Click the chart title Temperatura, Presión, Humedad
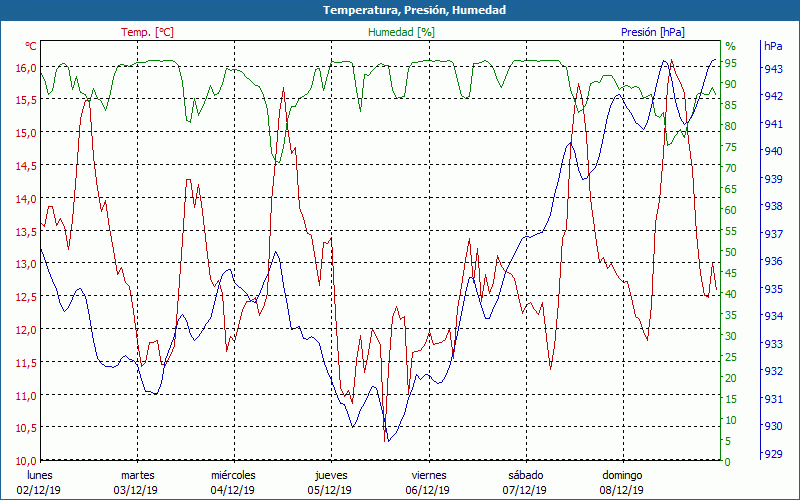 coord(414,10)
